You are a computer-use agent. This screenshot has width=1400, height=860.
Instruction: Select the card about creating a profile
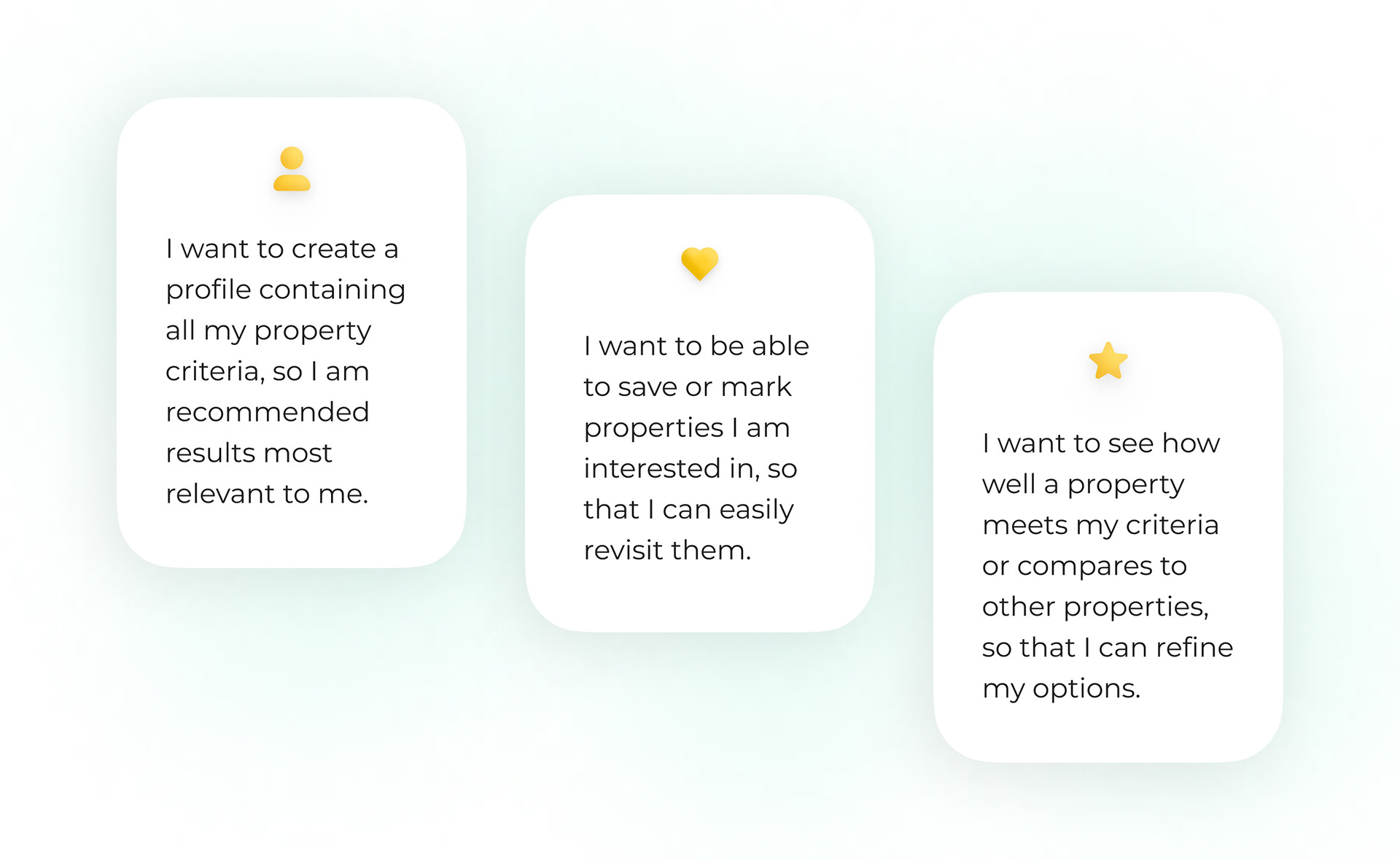292,333
